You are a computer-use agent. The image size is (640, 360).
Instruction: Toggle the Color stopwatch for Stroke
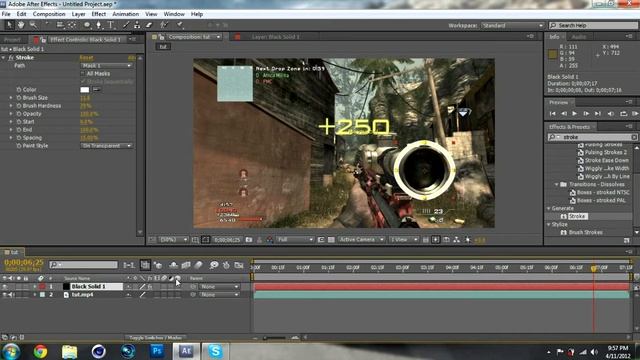coord(18,89)
